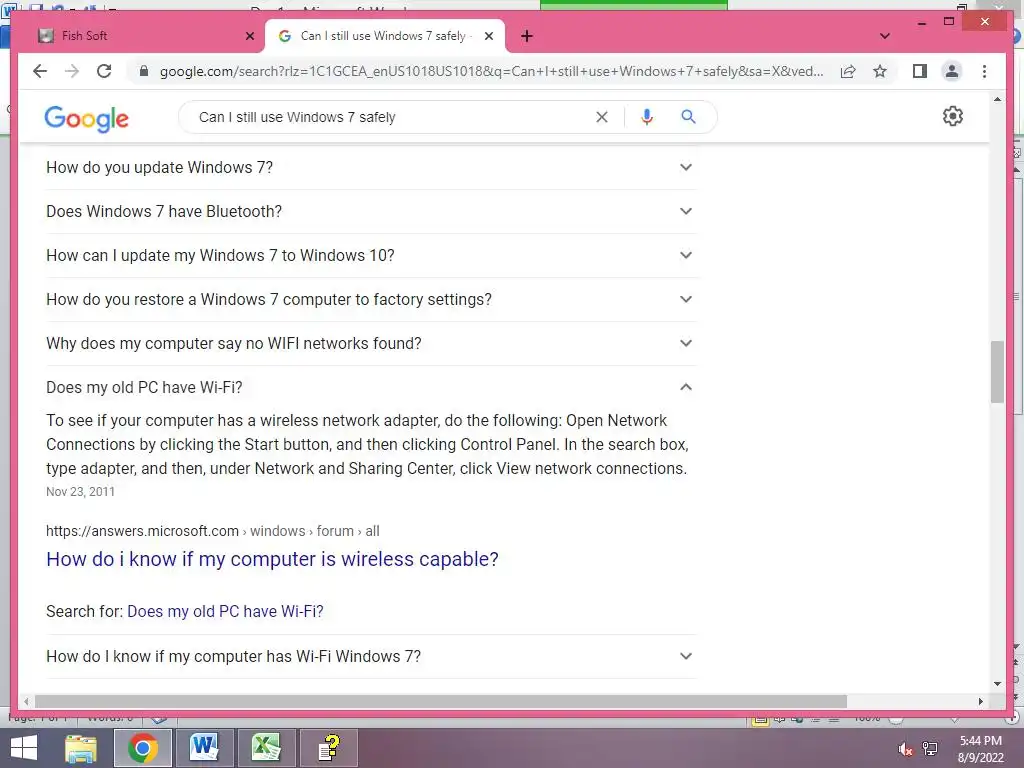1024x768 pixels.
Task: Open the answers.microsoft.com URL breadcrumb
Action: tap(212, 531)
